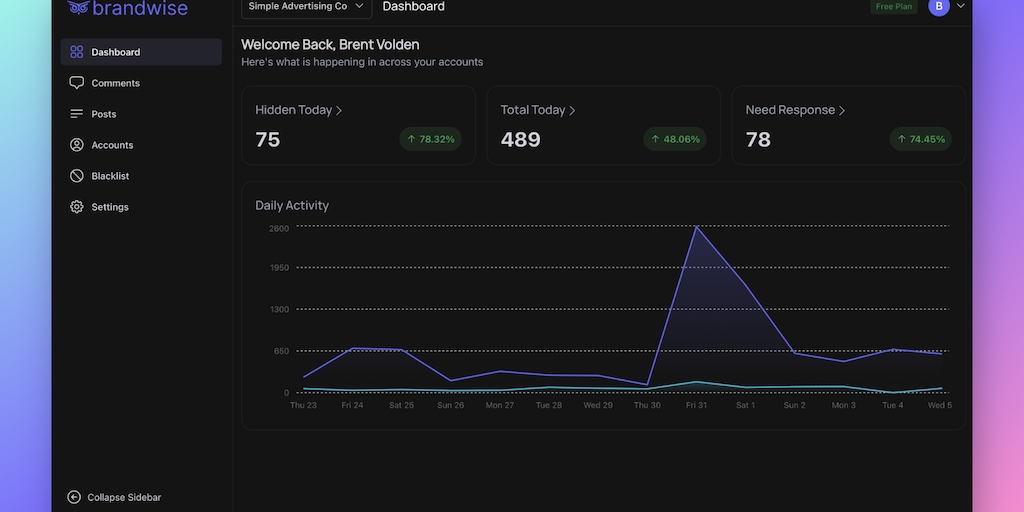The width and height of the screenshot is (1024, 512).
Task: Click the Dashboard page title in header
Action: point(413,7)
